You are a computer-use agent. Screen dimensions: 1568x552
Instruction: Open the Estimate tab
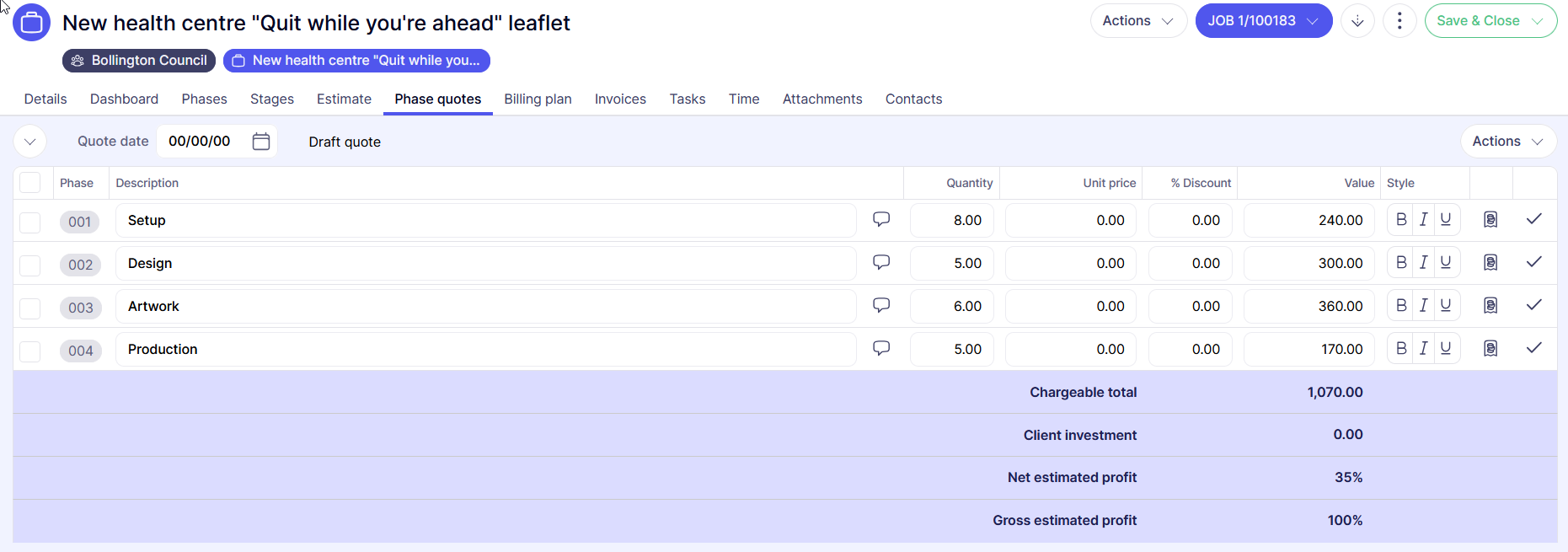pyautogui.click(x=344, y=99)
